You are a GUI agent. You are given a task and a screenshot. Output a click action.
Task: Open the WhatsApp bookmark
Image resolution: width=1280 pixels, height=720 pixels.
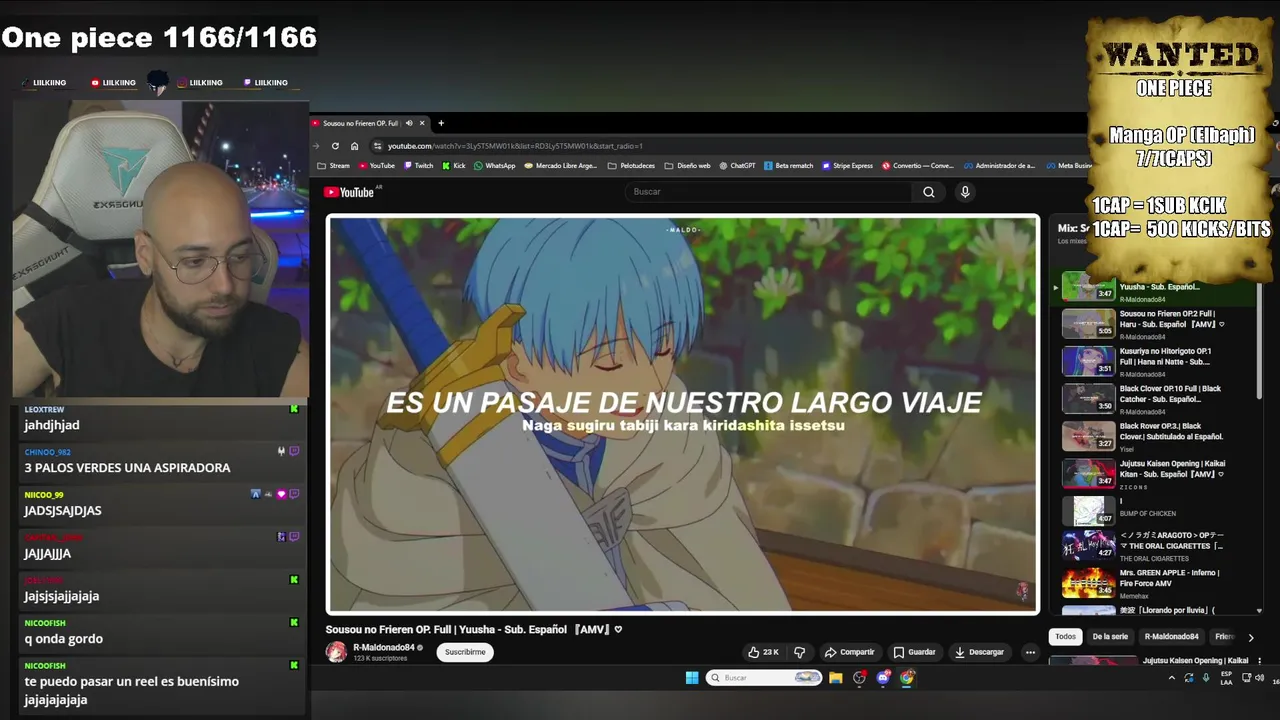(495, 166)
